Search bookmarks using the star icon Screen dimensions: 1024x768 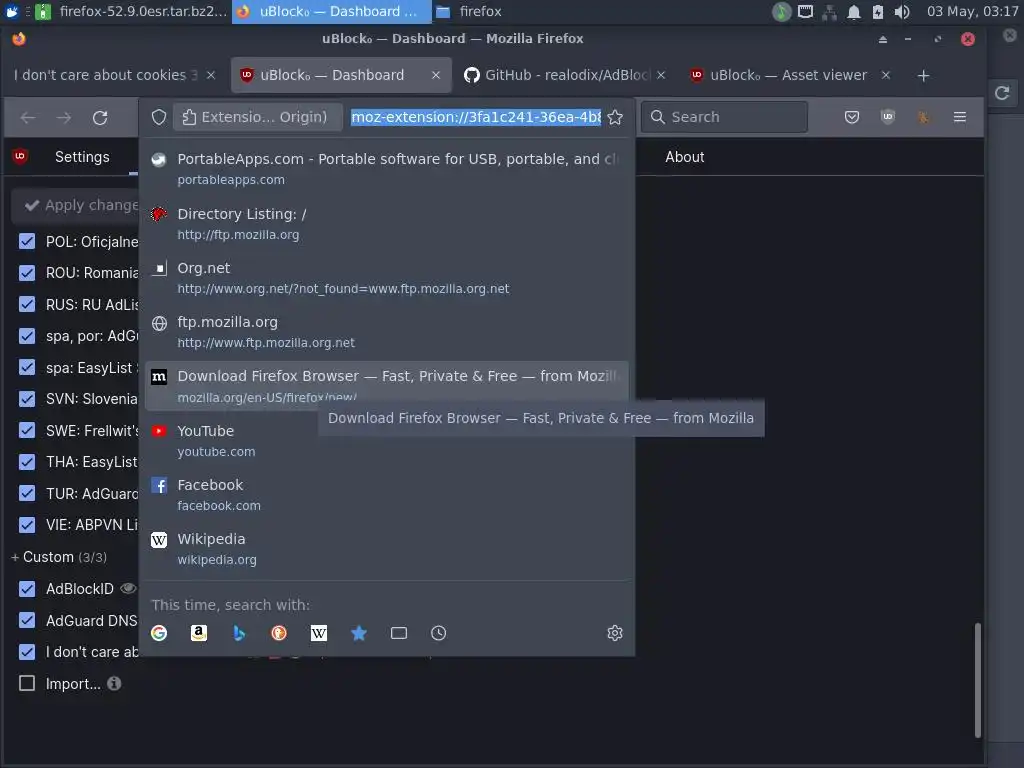(x=359, y=633)
